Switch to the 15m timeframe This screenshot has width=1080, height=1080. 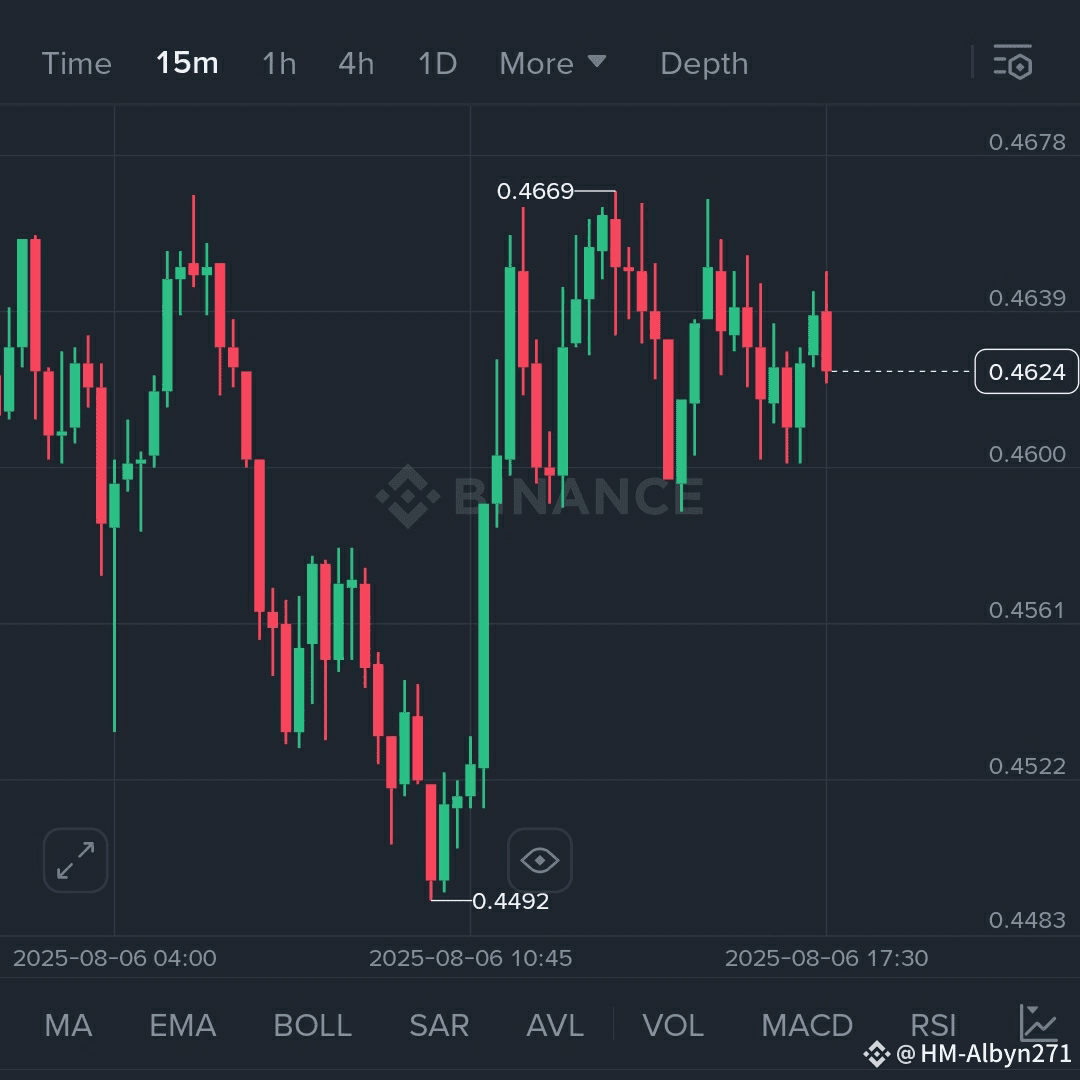pyautogui.click(x=187, y=63)
